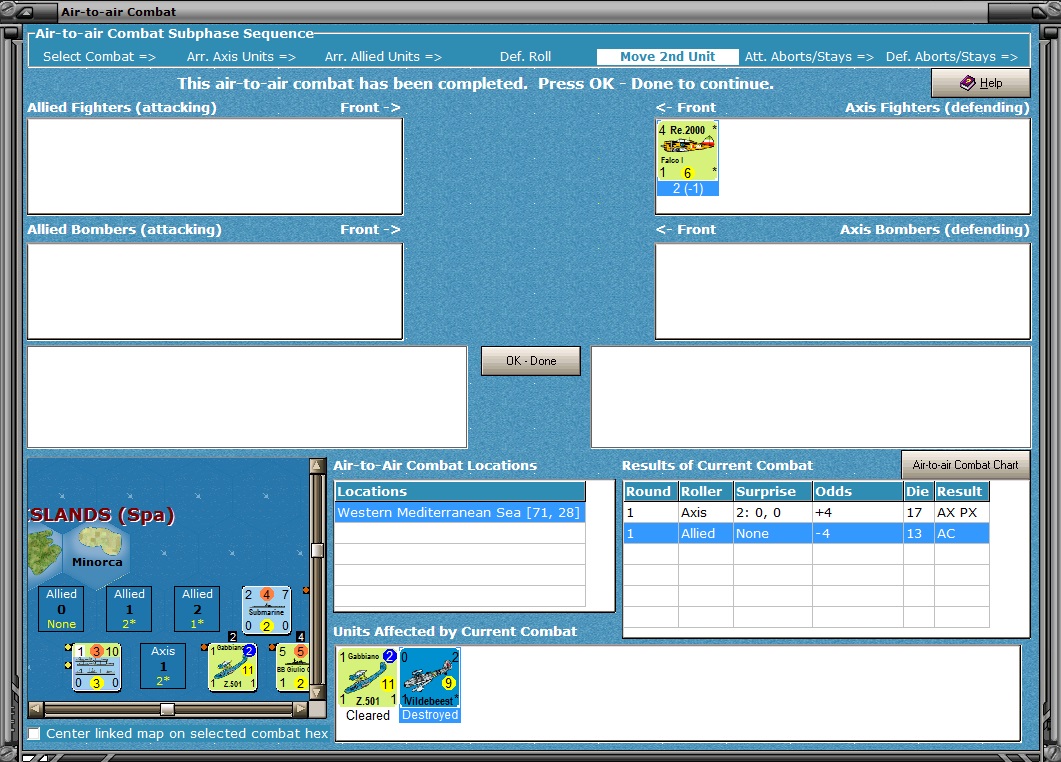This screenshot has width=1061, height=762.
Task: Click the Allied 0 None box on the map
Action: (x=61, y=608)
